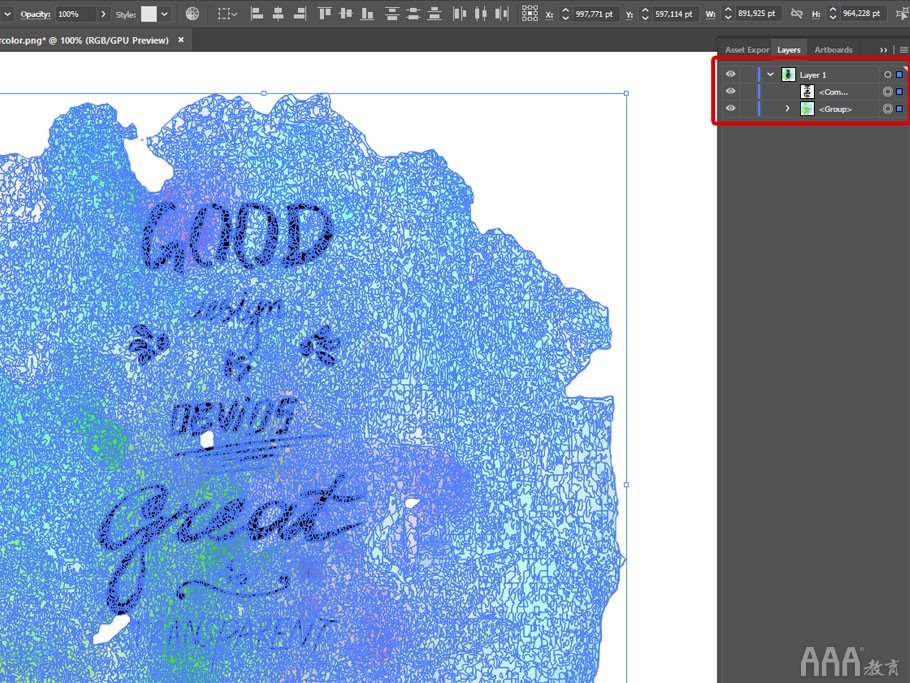910x683 pixels.
Task: Click the Style swatch preview
Action: [149, 14]
